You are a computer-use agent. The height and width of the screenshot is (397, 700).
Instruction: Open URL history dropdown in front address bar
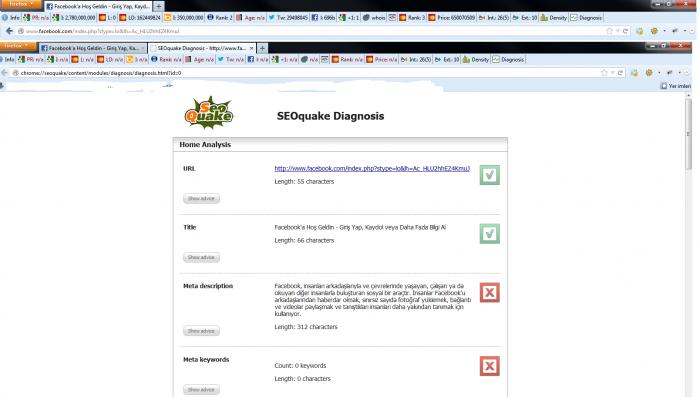click(x=612, y=73)
